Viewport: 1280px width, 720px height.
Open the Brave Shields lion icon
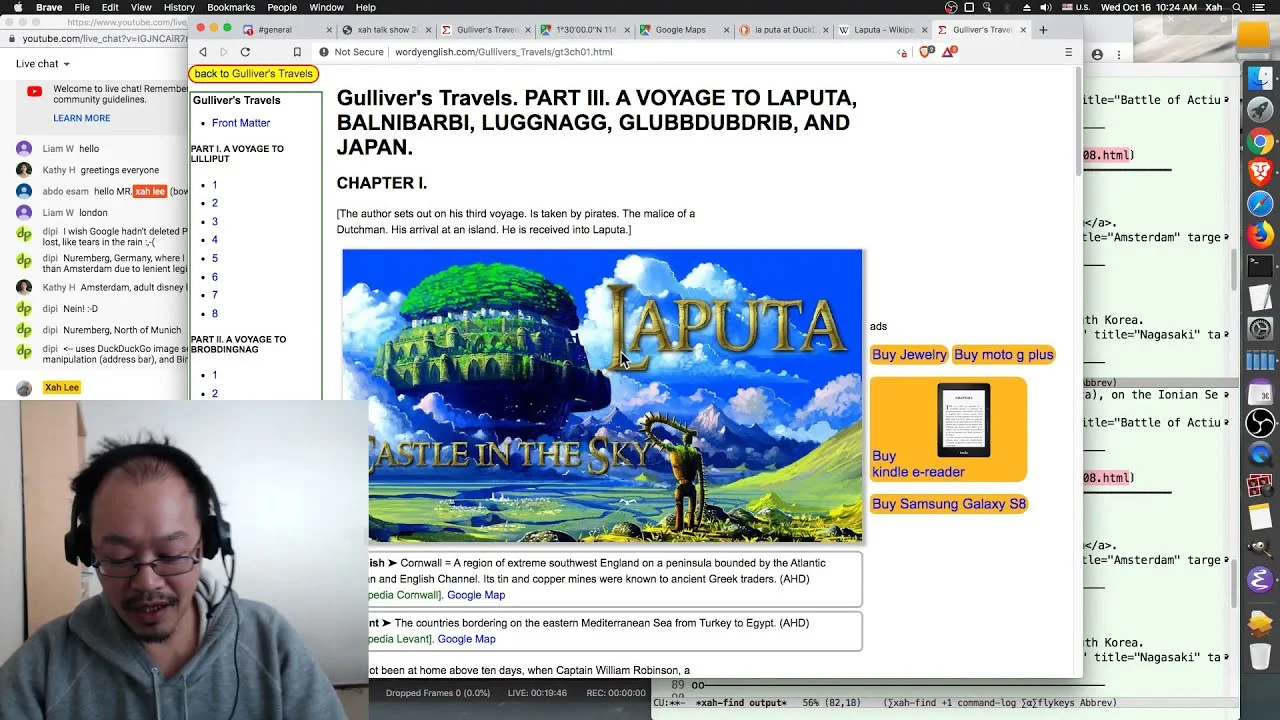tap(925, 52)
